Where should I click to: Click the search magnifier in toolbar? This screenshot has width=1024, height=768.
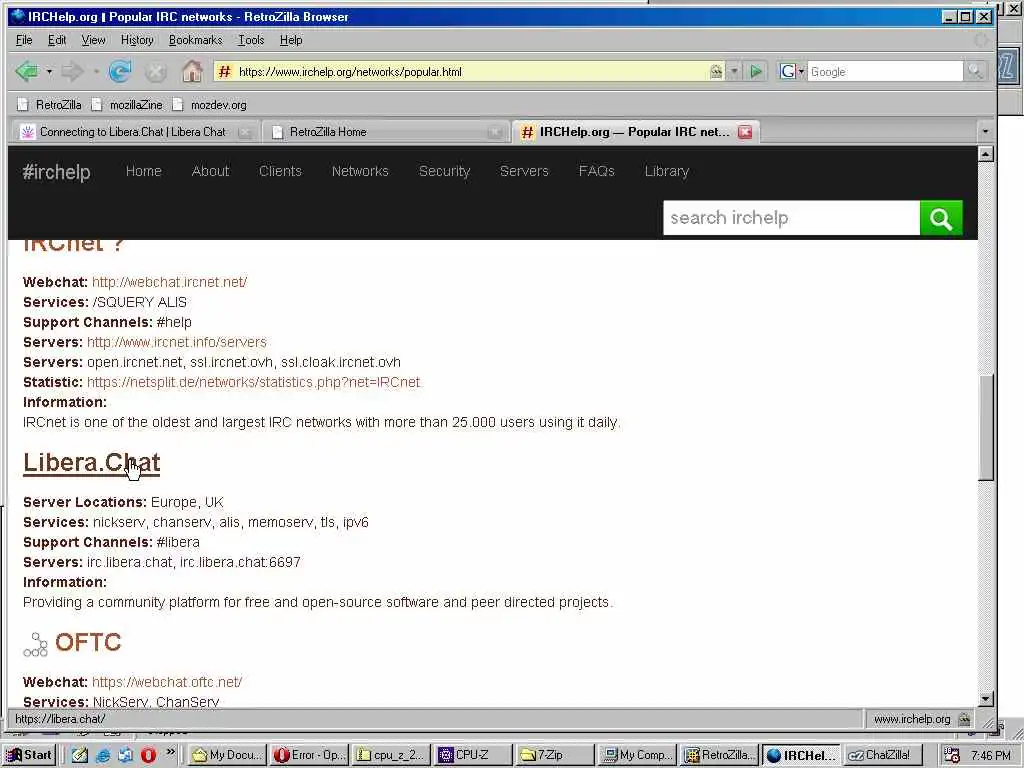(x=975, y=71)
